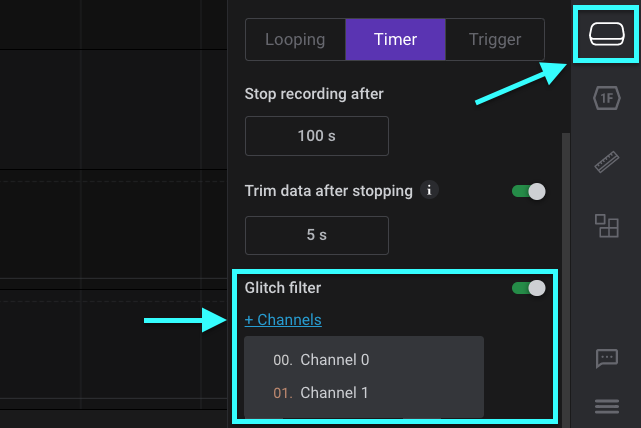The width and height of the screenshot is (641, 428).
Task: Click the + Channels link
Action: click(x=283, y=320)
